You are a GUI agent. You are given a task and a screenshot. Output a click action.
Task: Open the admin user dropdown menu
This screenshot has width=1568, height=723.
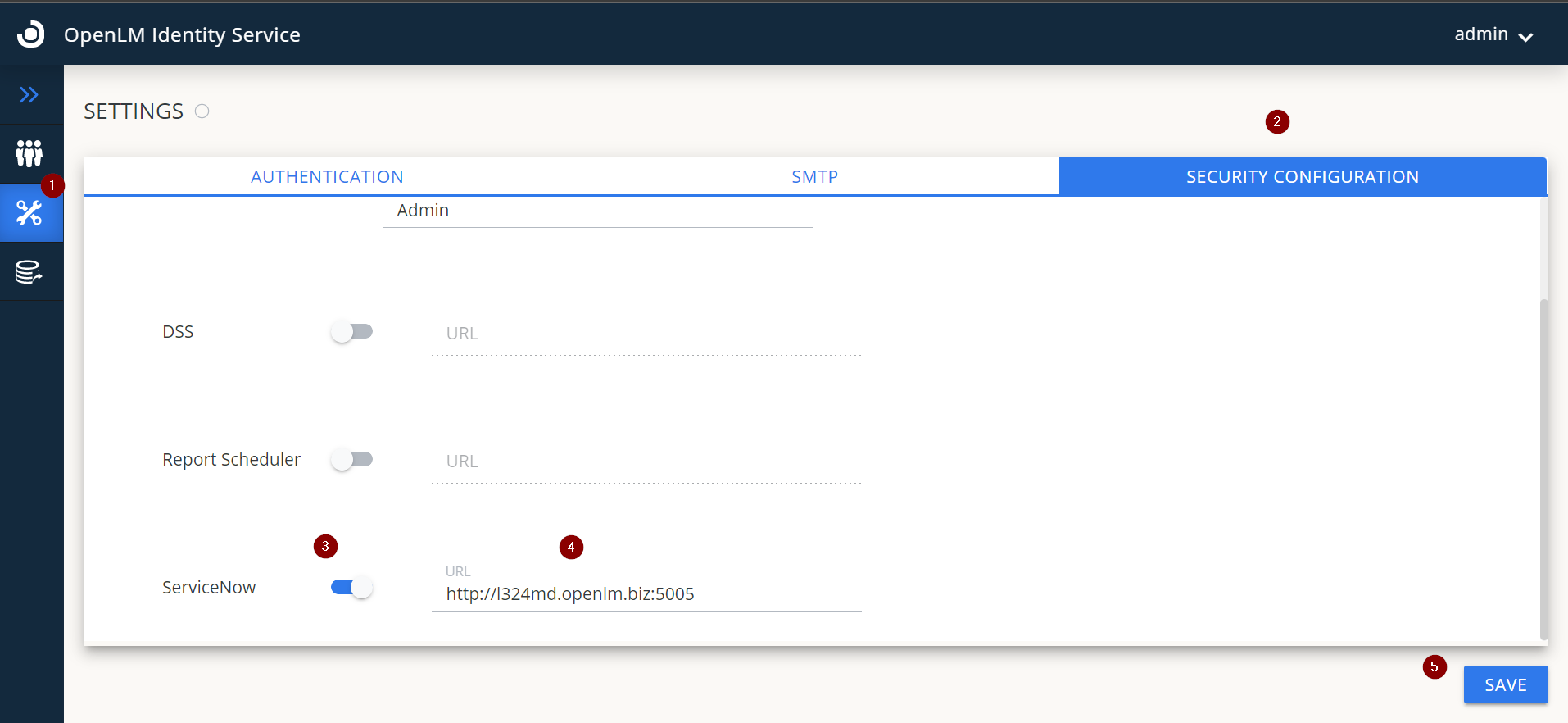[1493, 35]
